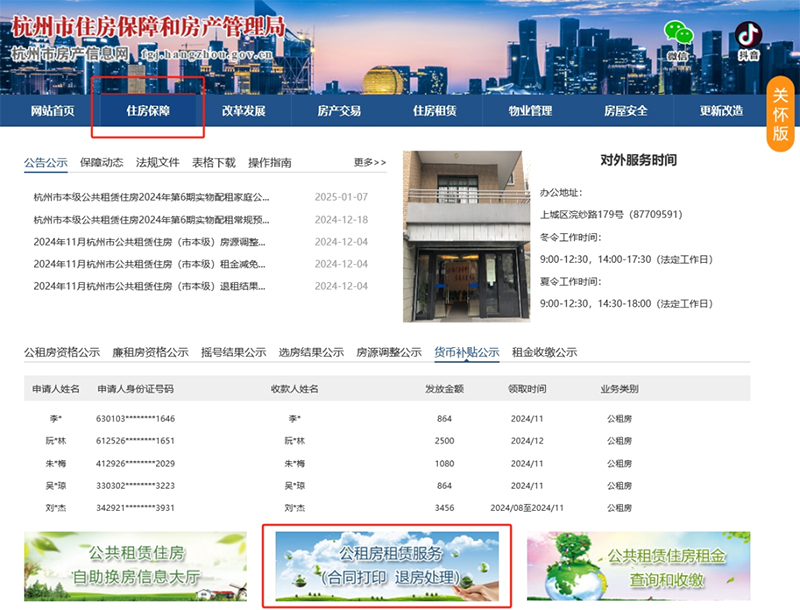Go to 住房租赁 in the navigation bar
This screenshot has width=800, height=610.
coord(434,111)
